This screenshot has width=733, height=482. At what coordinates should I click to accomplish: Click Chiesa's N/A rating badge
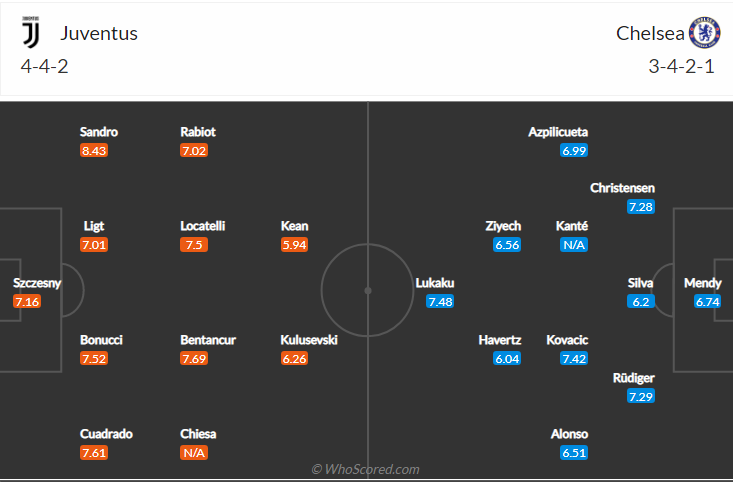click(194, 453)
